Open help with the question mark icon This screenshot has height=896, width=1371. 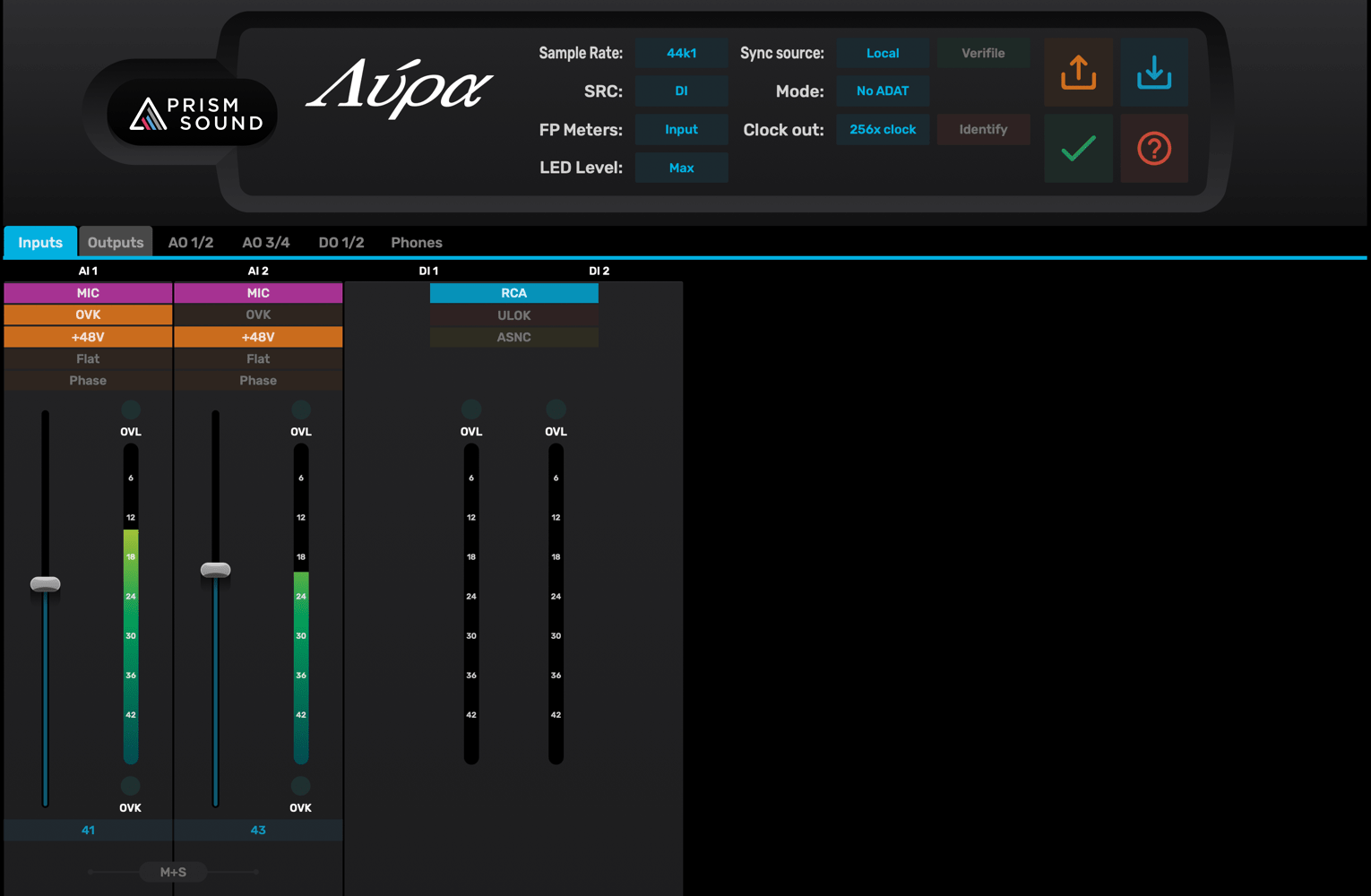pyautogui.click(x=1154, y=149)
